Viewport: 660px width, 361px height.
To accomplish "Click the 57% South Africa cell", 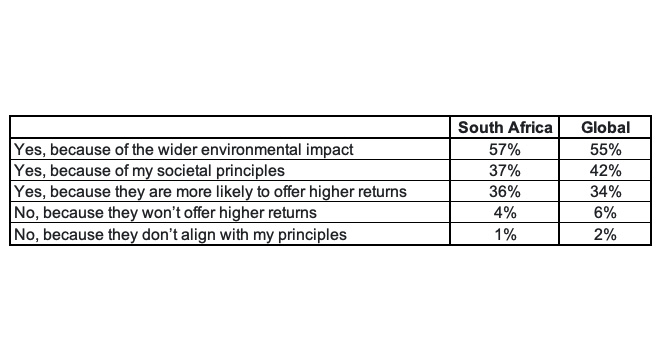I will click(x=505, y=149).
